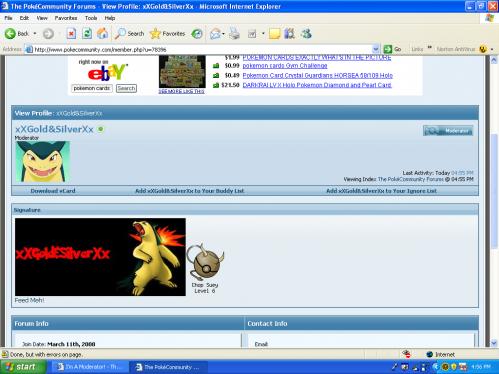Viewport: 499px width, 374px height.
Task: Click the Download vCard link
Action: [x=53, y=191]
